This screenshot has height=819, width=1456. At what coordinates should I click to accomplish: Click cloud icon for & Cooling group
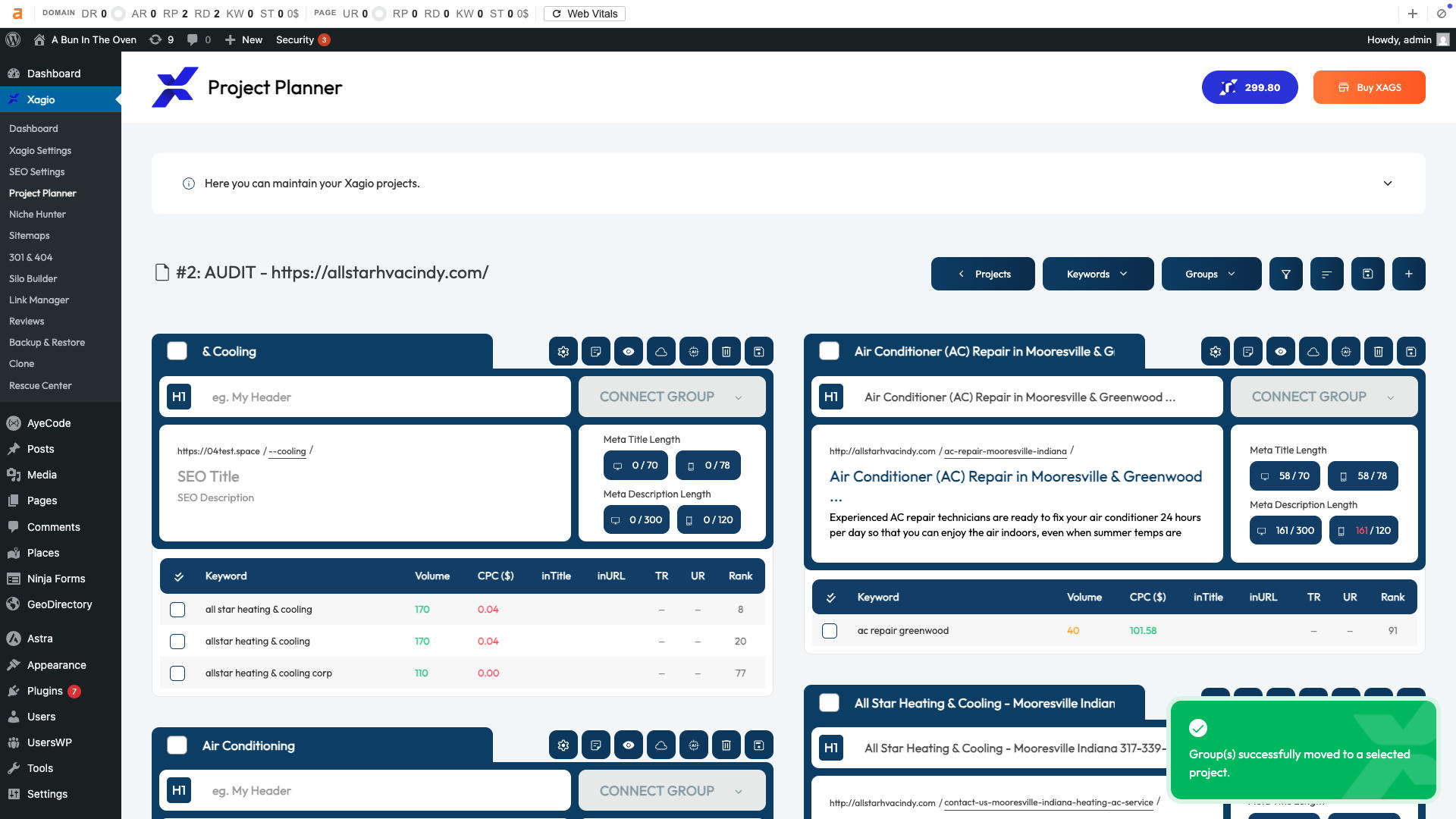coord(661,352)
